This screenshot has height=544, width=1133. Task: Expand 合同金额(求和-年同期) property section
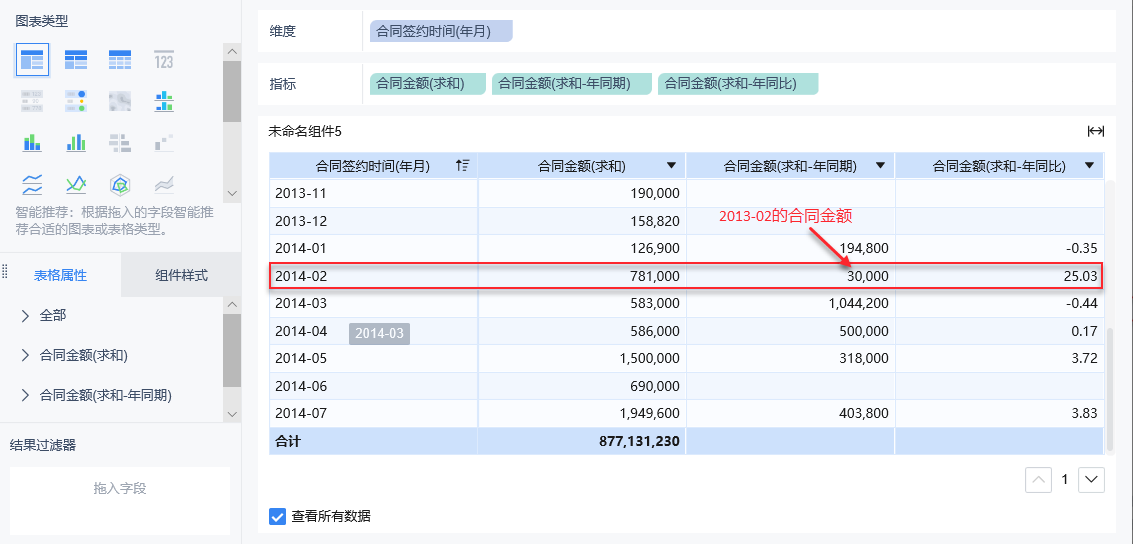pos(25,396)
